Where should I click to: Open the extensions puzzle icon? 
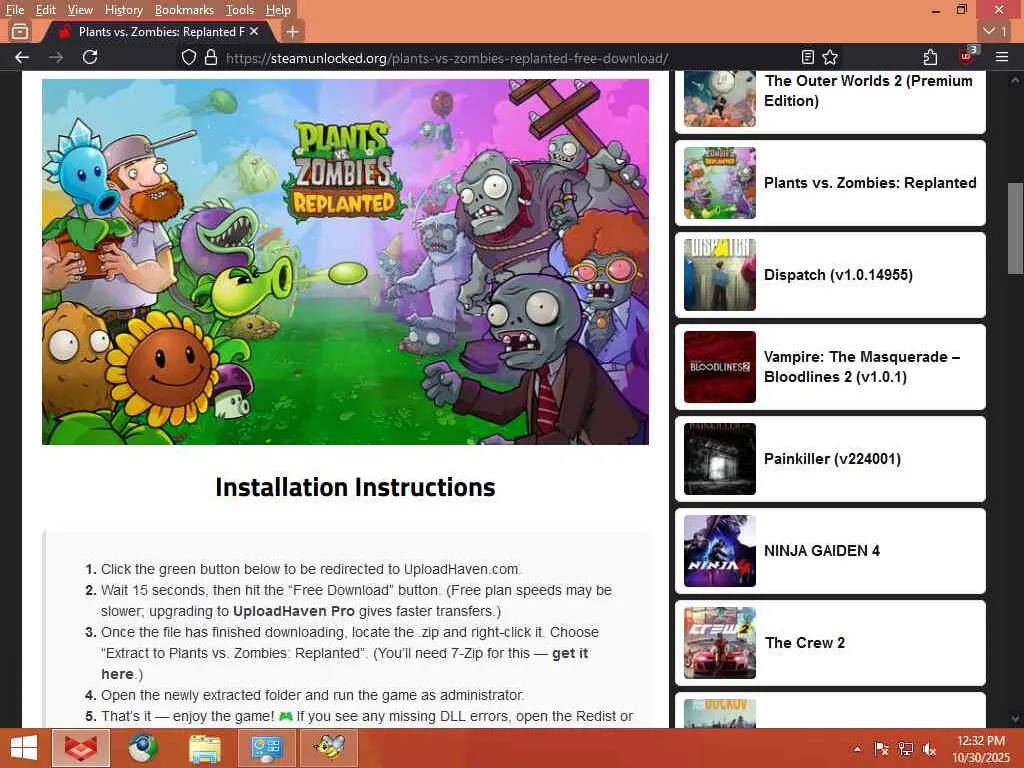tap(931, 57)
